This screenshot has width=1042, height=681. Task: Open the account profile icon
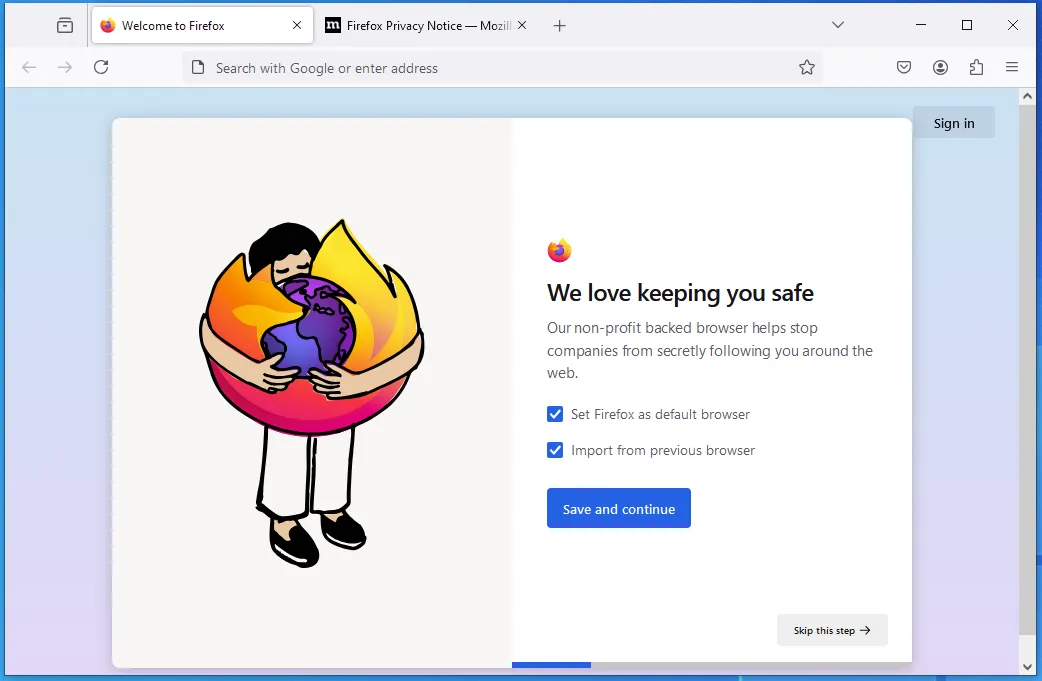coord(940,67)
